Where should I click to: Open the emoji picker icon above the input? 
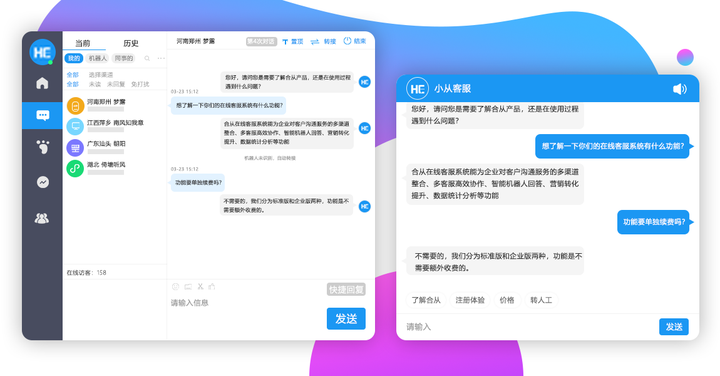coord(175,286)
